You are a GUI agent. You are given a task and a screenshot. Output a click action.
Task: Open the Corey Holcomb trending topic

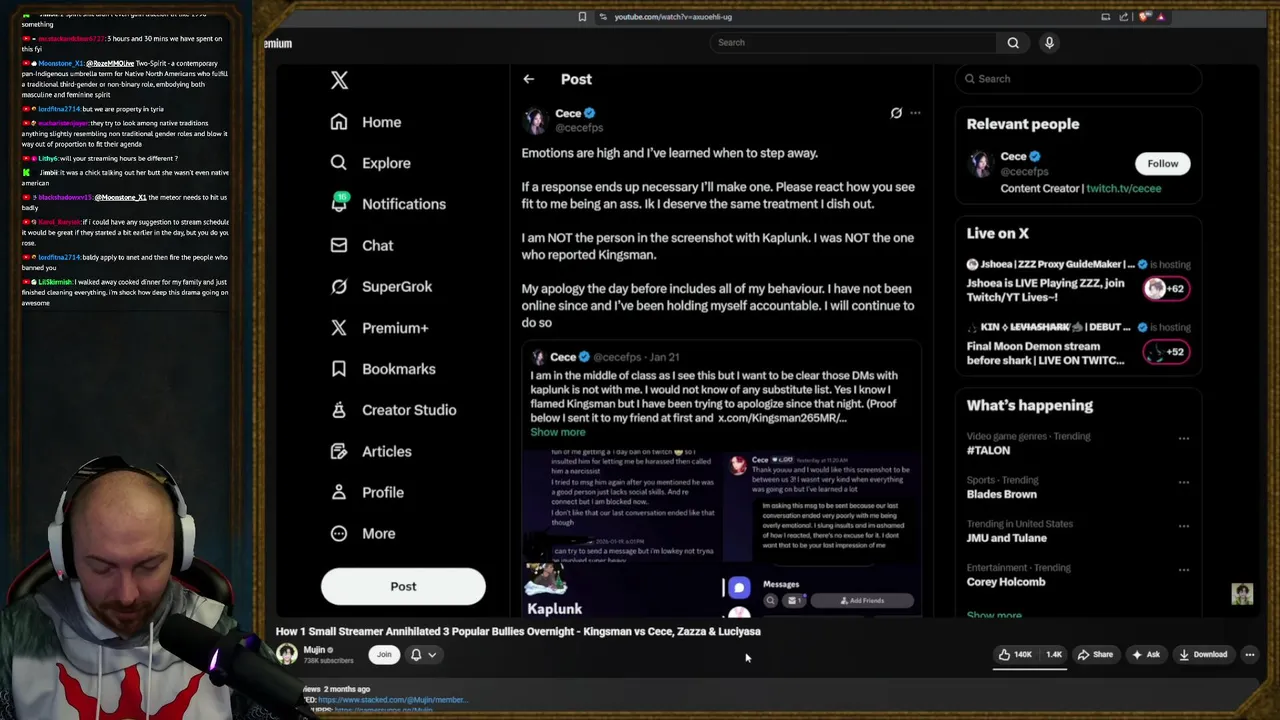(1006, 582)
